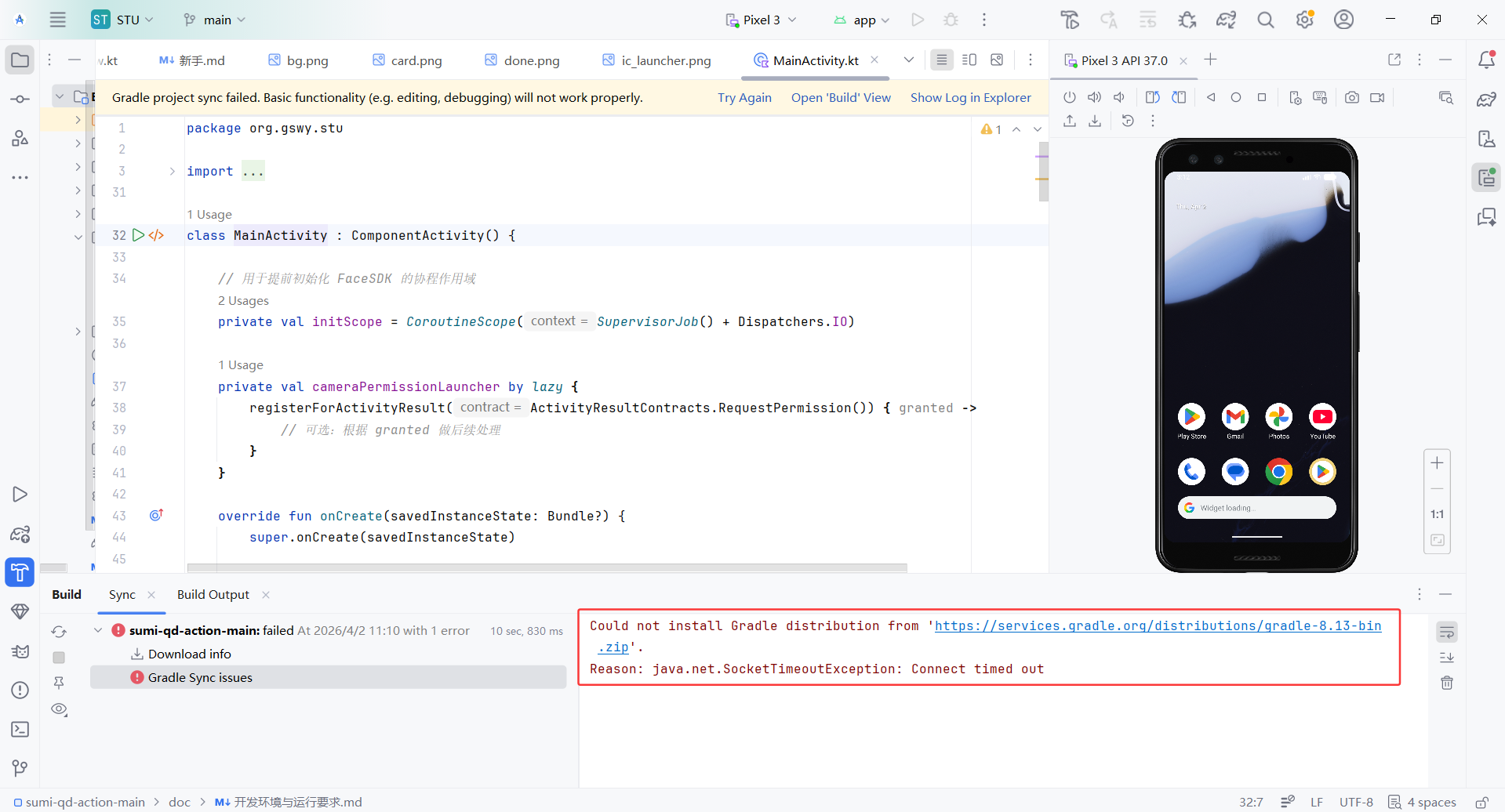Image resolution: width=1505 pixels, height=812 pixels.
Task: Open the main branch dropdown
Action: click(215, 20)
